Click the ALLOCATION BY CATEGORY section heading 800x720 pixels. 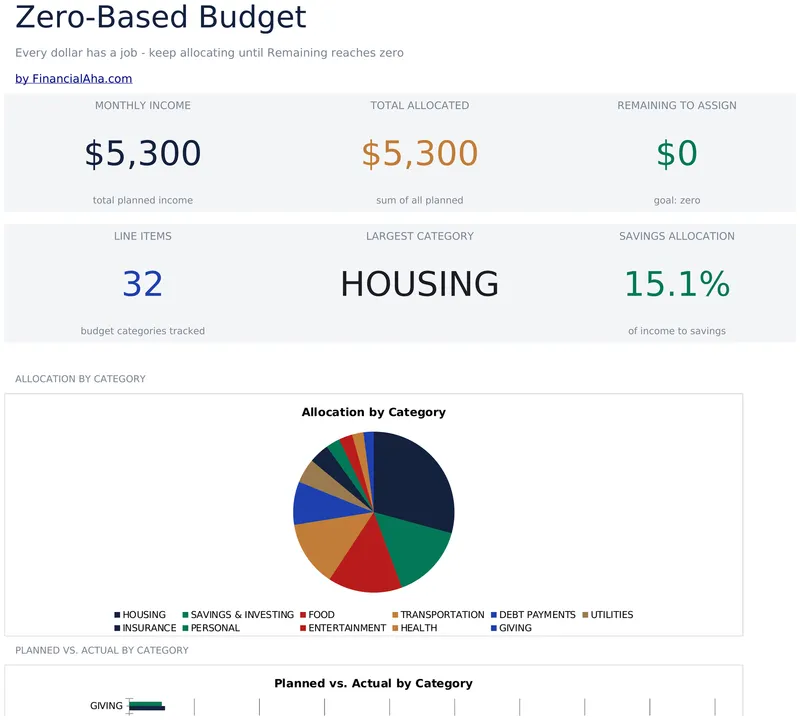(x=80, y=379)
